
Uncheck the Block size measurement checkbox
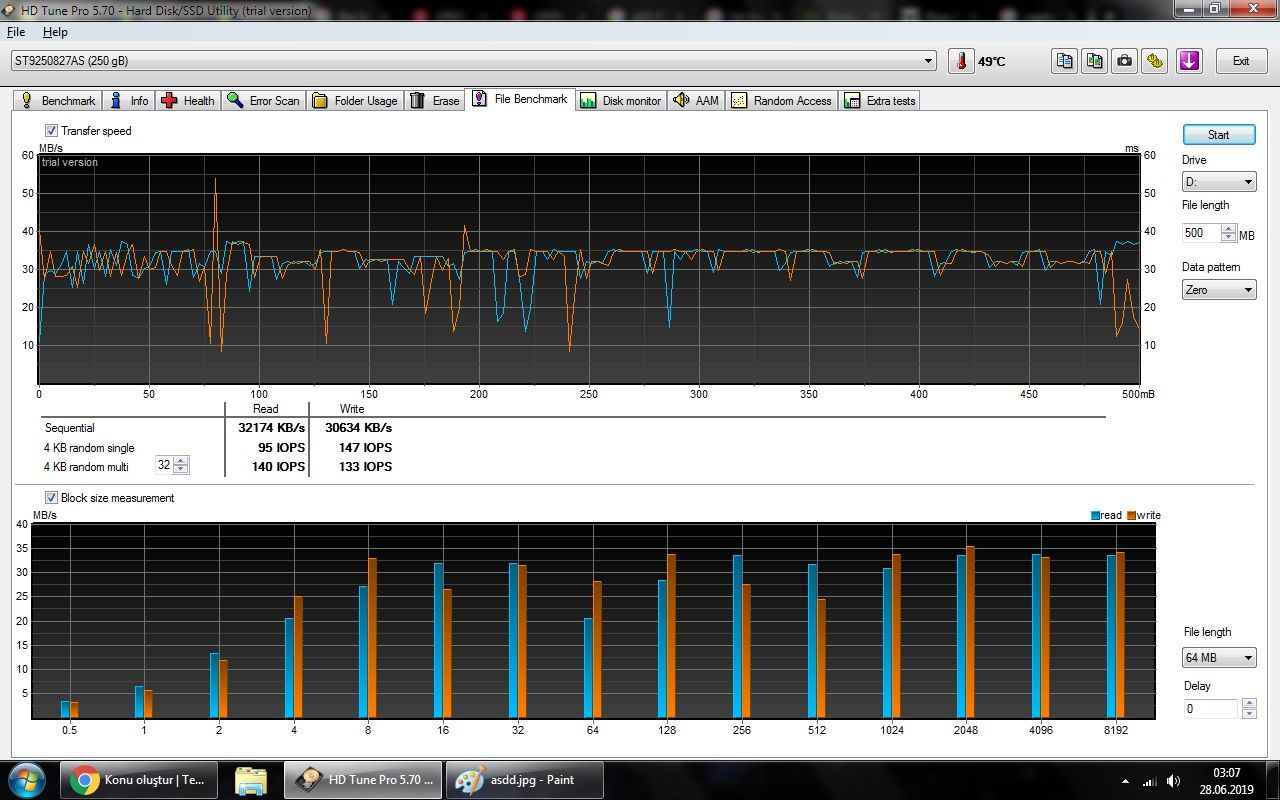(51, 498)
